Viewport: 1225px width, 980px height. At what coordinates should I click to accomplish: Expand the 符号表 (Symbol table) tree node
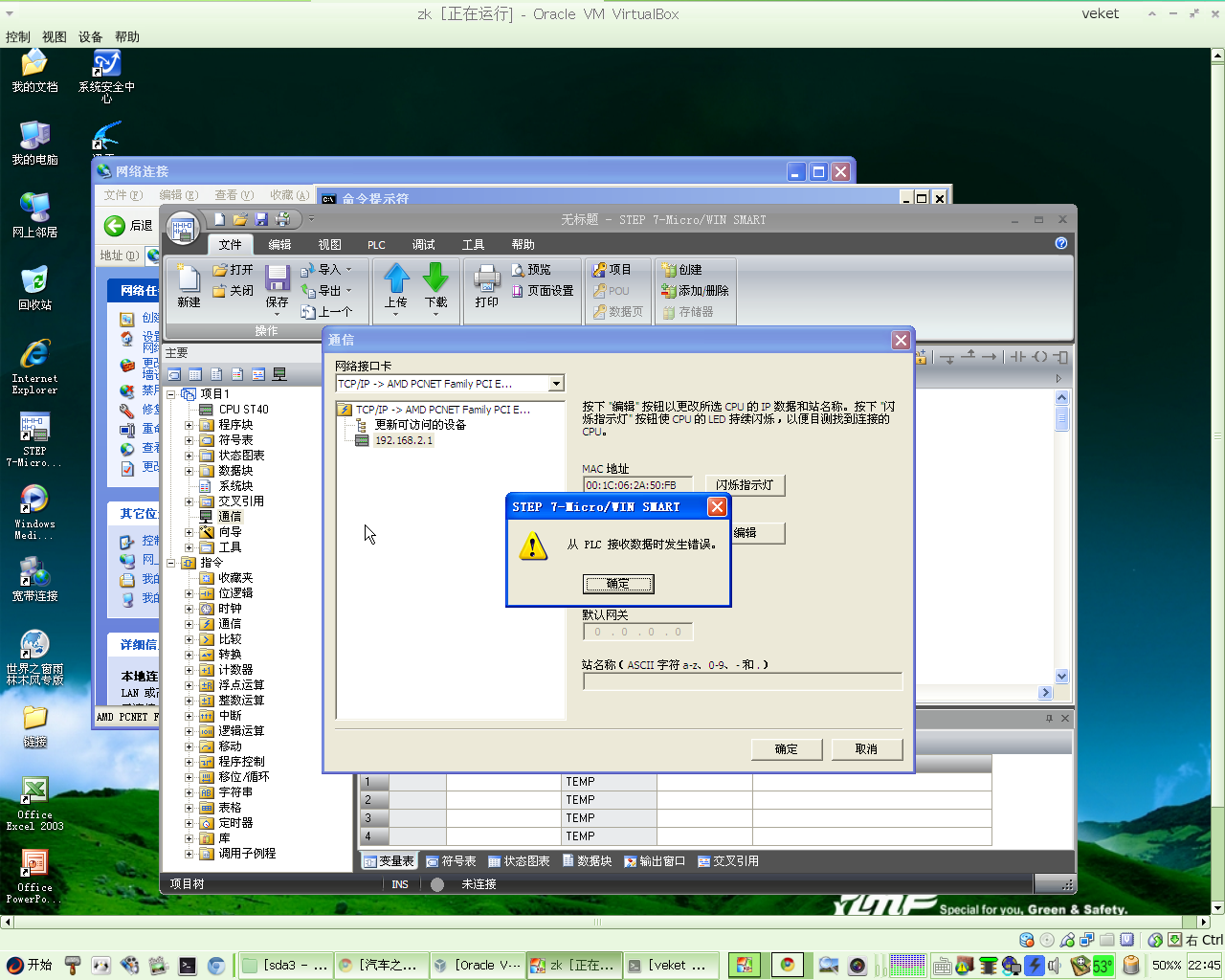(189, 440)
